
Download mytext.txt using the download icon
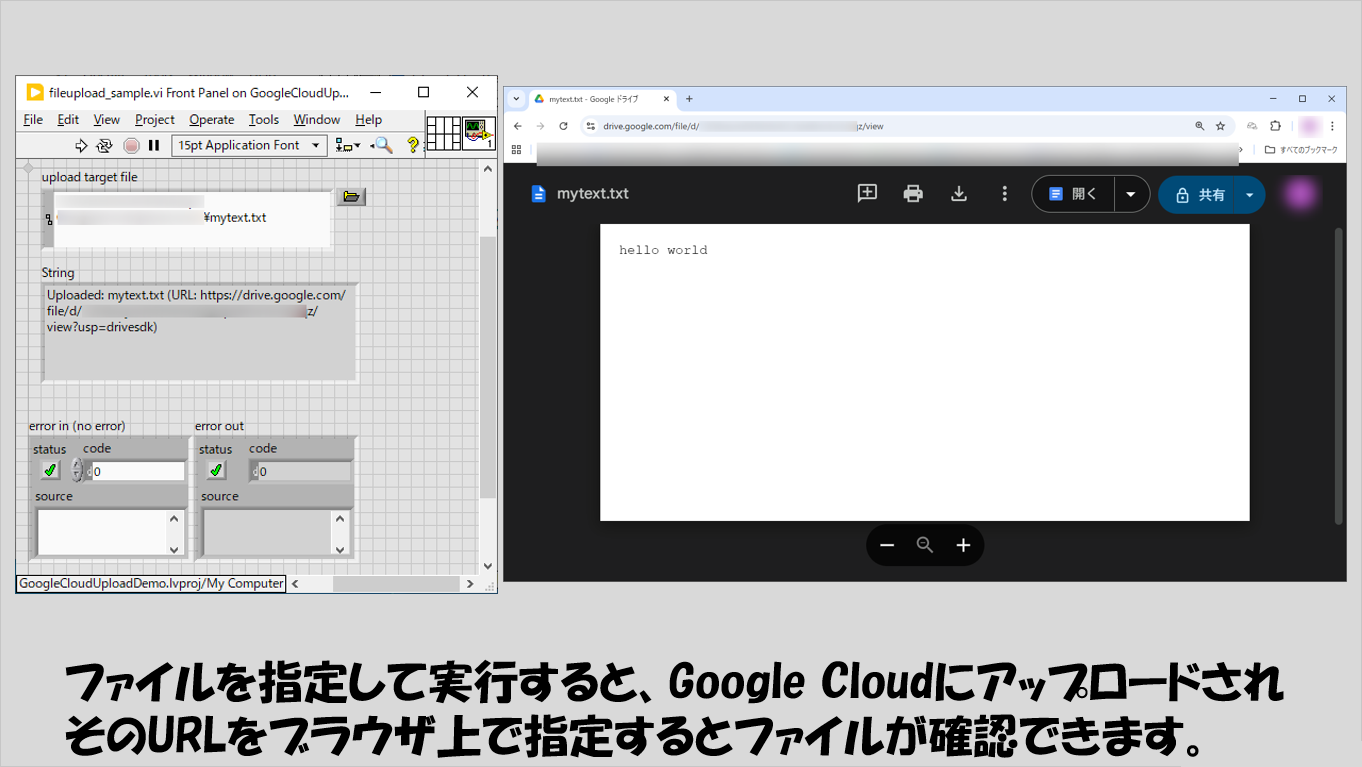(x=958, y=194)
